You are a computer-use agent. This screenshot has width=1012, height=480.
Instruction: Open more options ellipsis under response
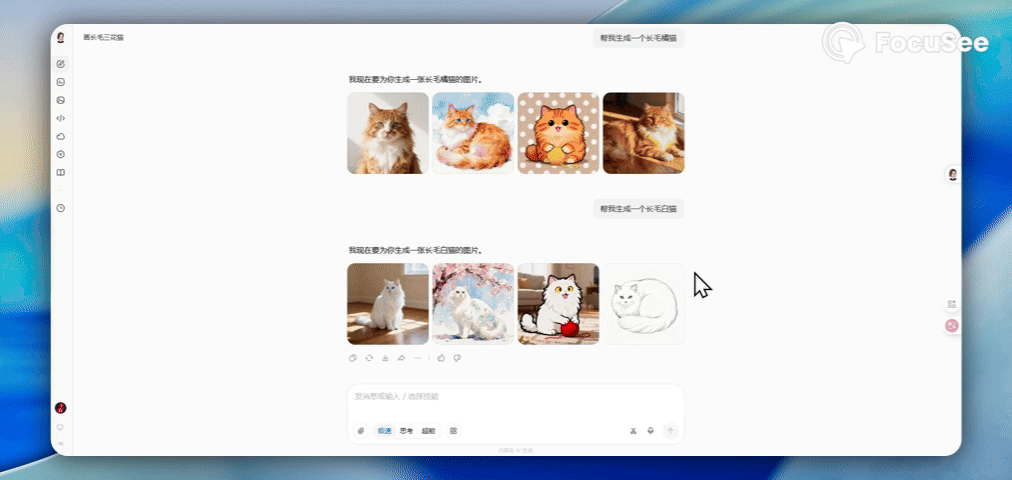pos(418,358)
